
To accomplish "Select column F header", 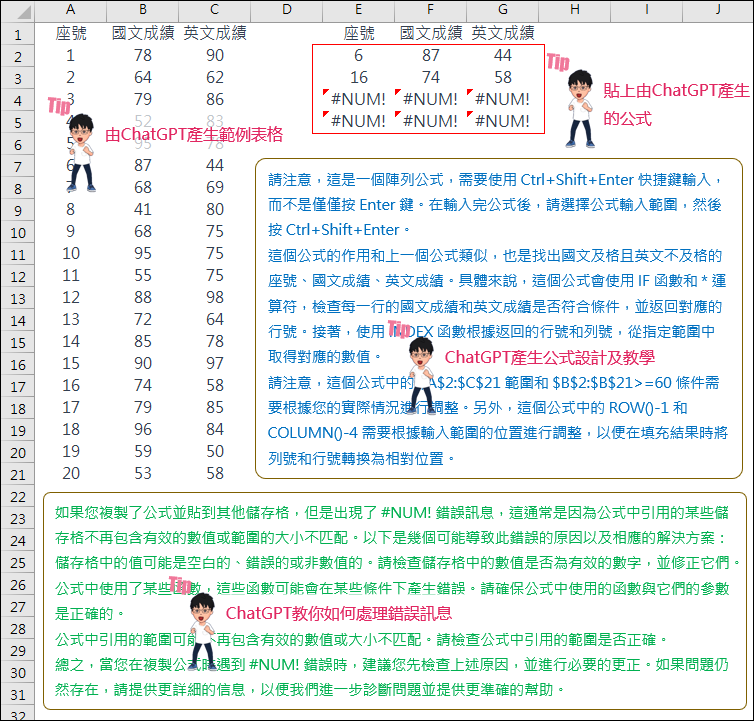I will 430,10.
